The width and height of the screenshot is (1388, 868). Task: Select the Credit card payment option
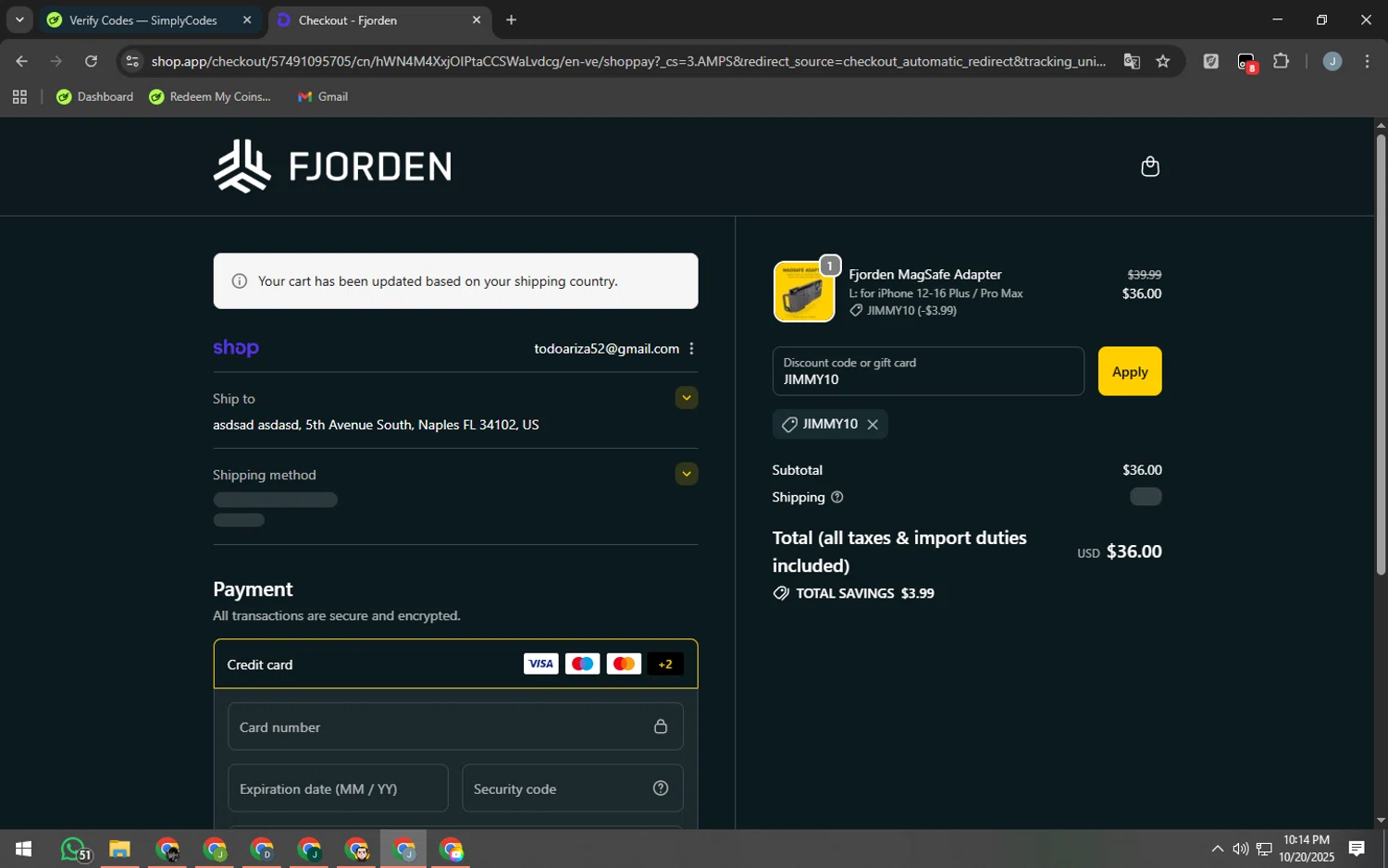(x=455, y=663)
